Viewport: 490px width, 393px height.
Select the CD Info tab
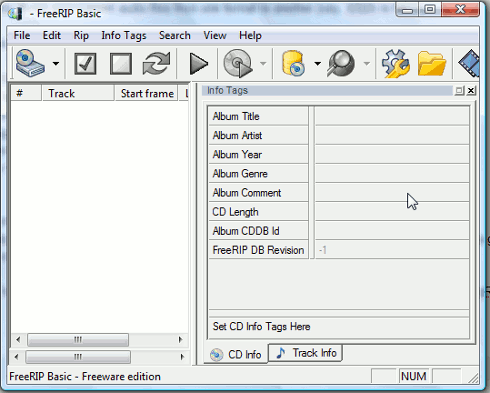(236, 354)
